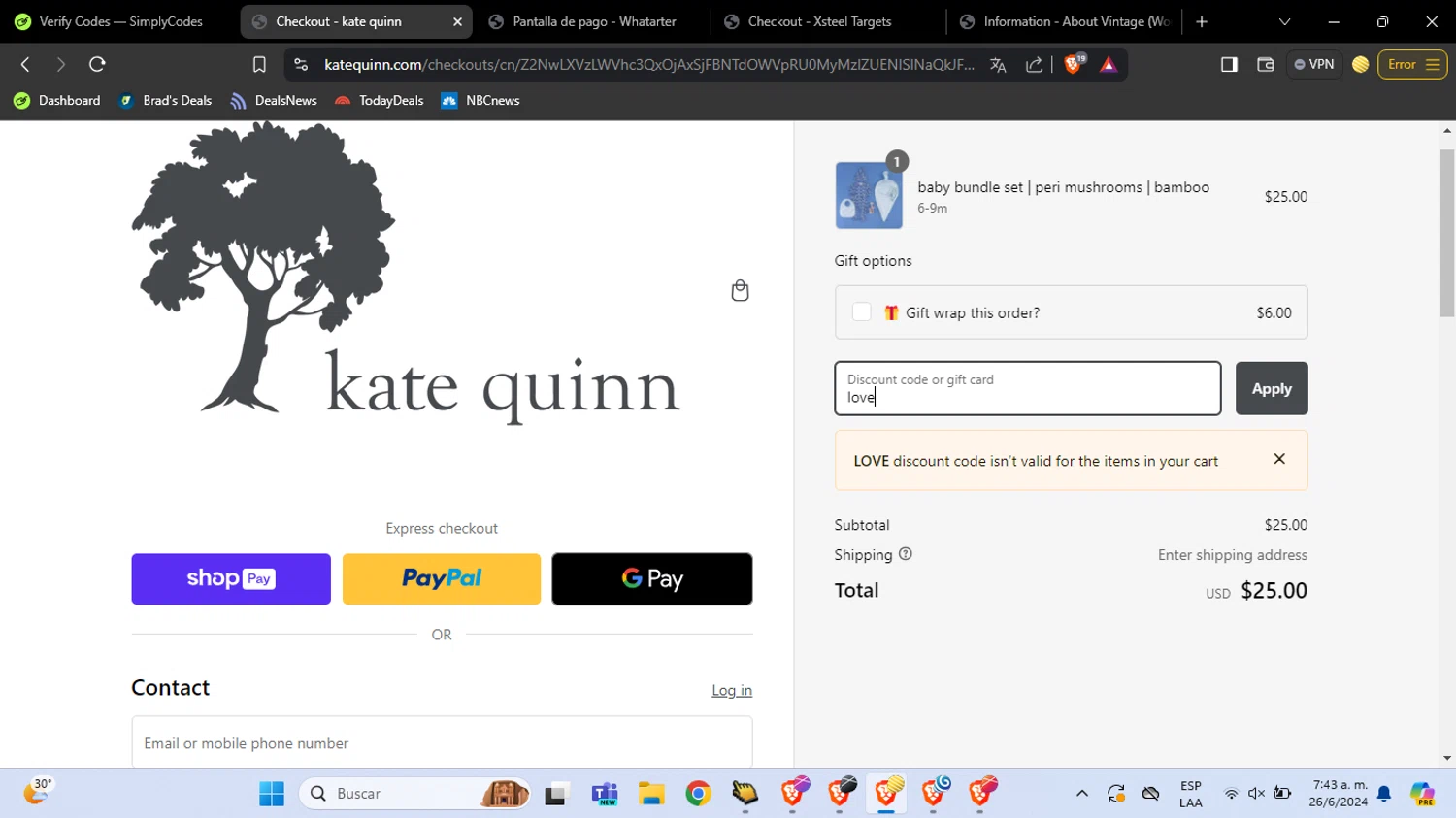The height and width of the screenshot is (818, 1456).
Task: Open the DealsNews bookmark
Action: click(x=274, y=100)
